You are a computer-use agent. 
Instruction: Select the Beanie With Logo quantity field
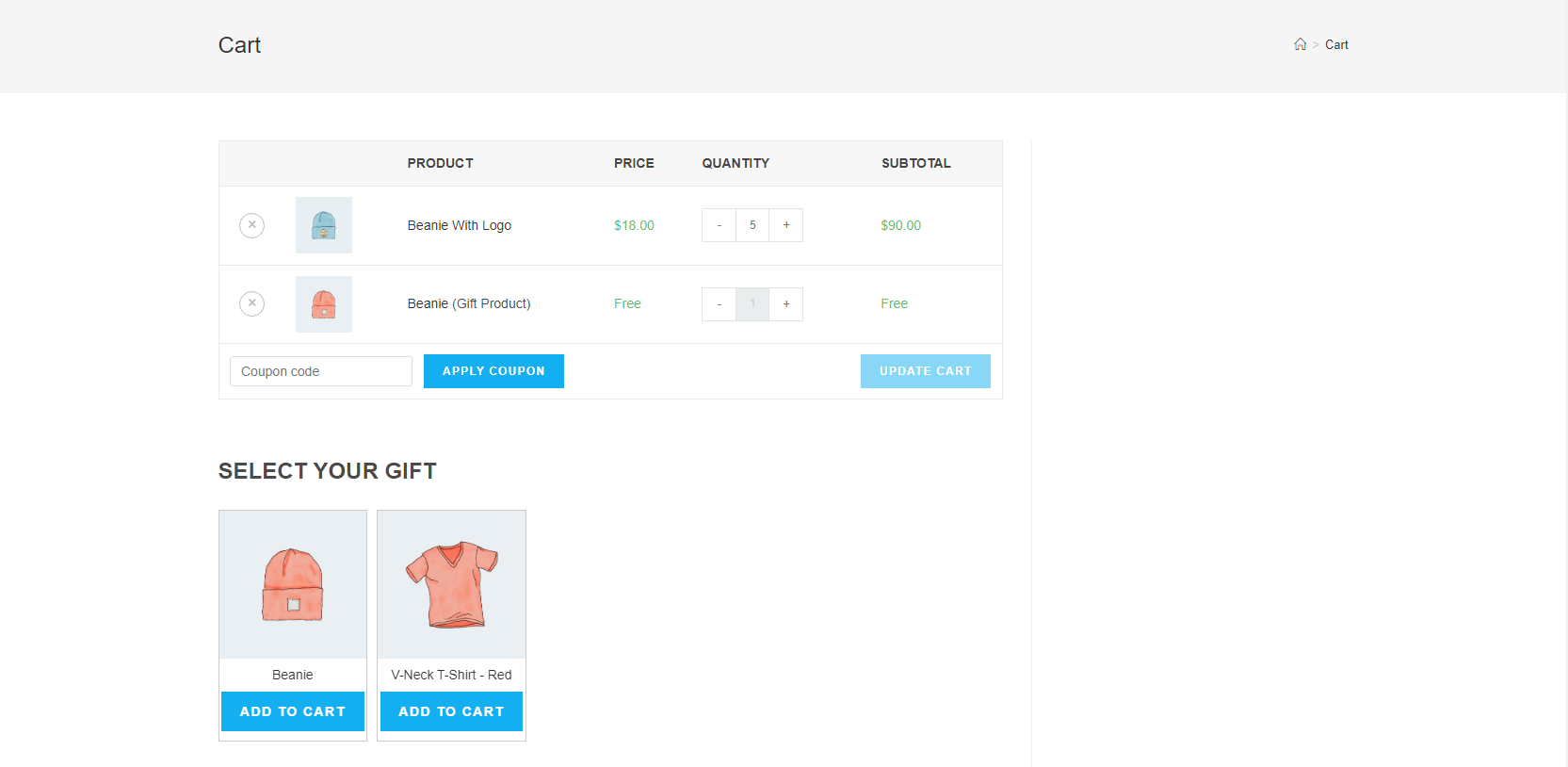click(x=752, y=225)
